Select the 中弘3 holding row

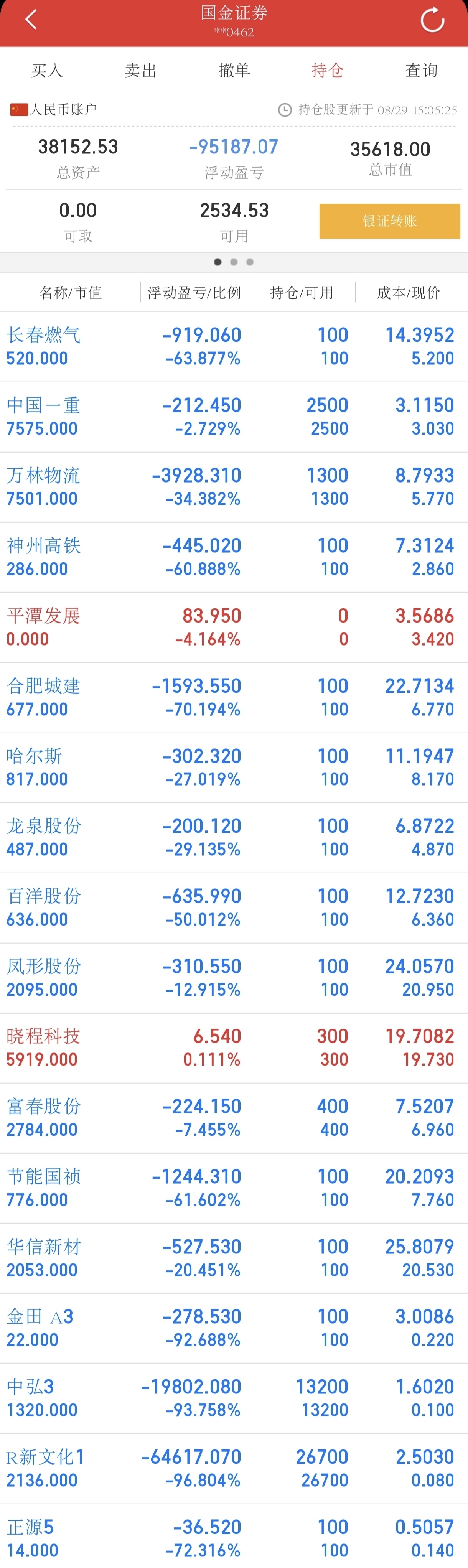(x=234, y=1399)
